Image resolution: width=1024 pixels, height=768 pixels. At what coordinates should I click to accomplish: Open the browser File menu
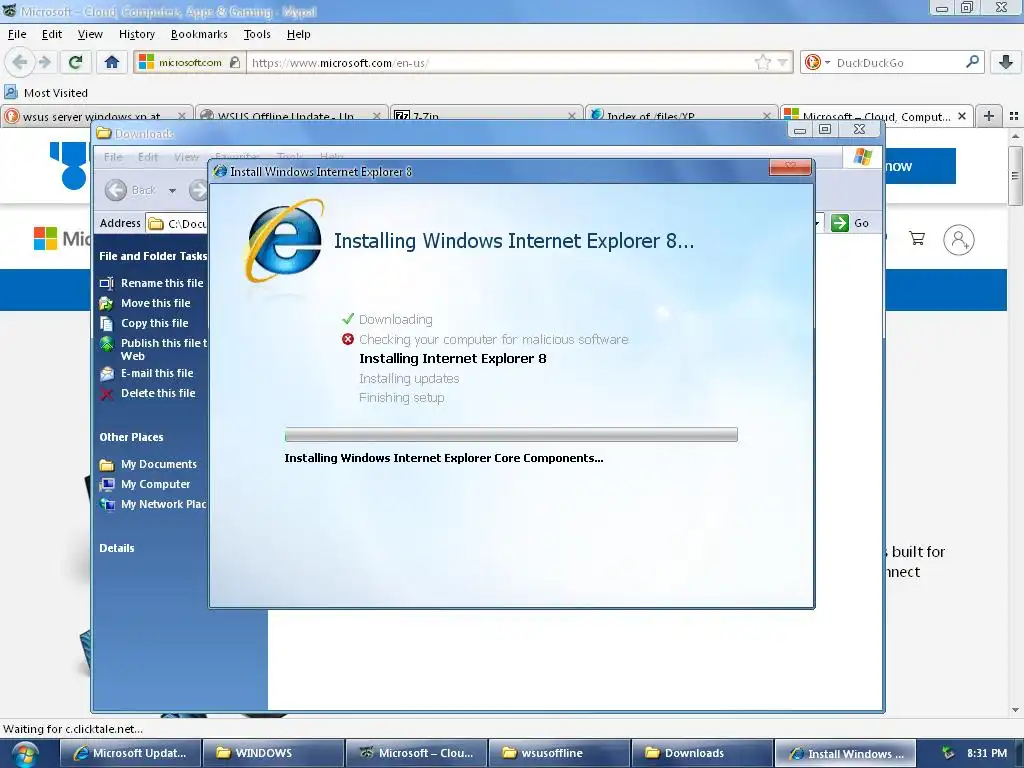coord(17,34)
